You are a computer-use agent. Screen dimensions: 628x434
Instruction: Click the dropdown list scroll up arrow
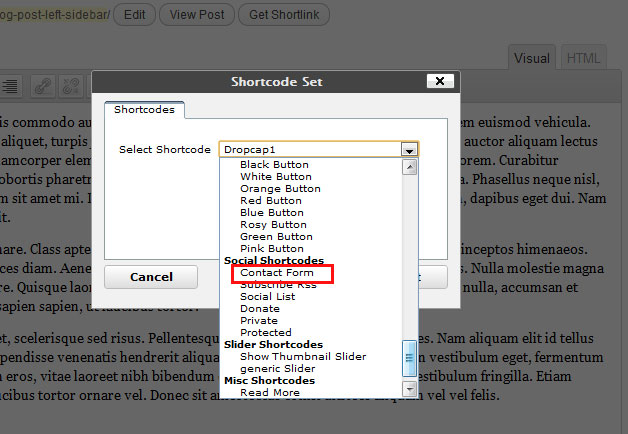pyautogui.click(x=409, y=167)
